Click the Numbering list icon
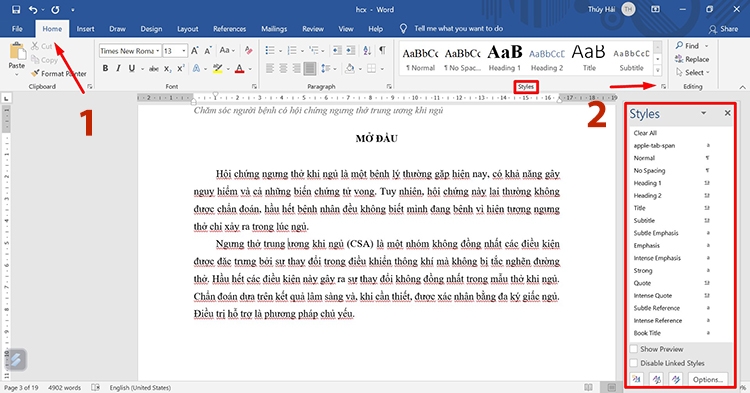This screenshot has width=750, height=393. [x=292, y=50]
